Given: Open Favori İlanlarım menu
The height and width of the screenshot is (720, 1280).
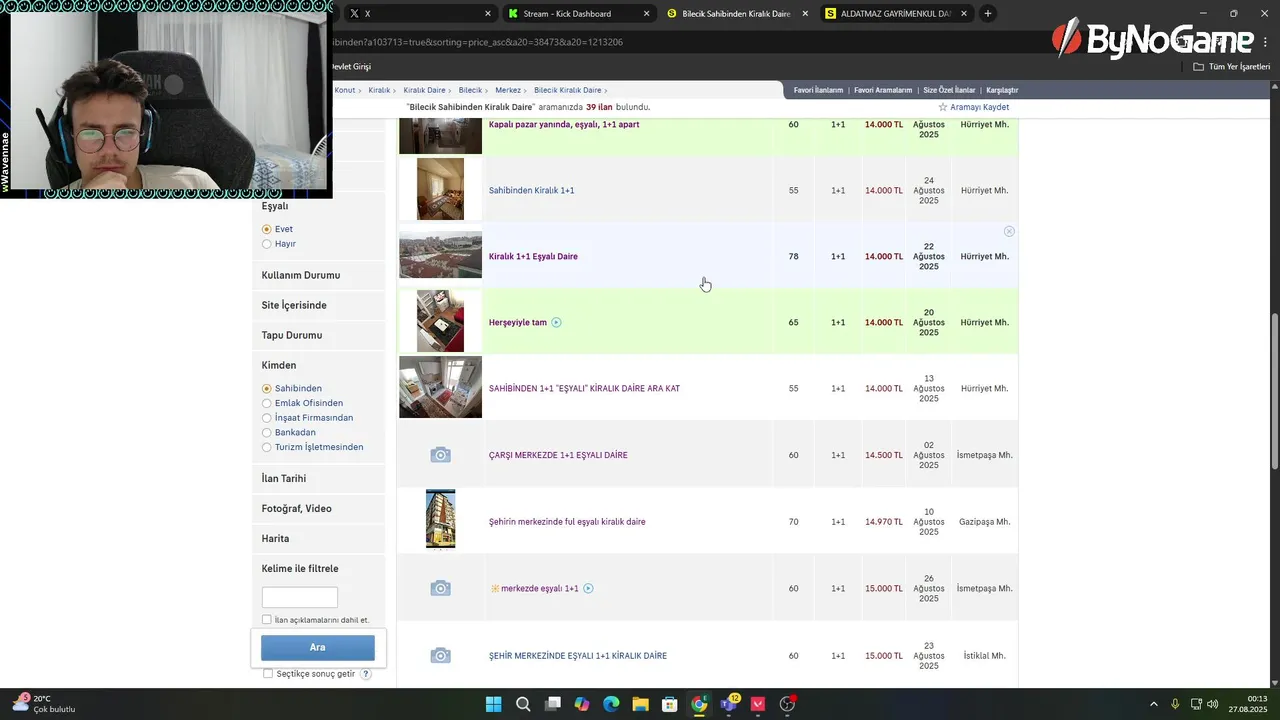Looking at the screenshot, I should (818, 90).
